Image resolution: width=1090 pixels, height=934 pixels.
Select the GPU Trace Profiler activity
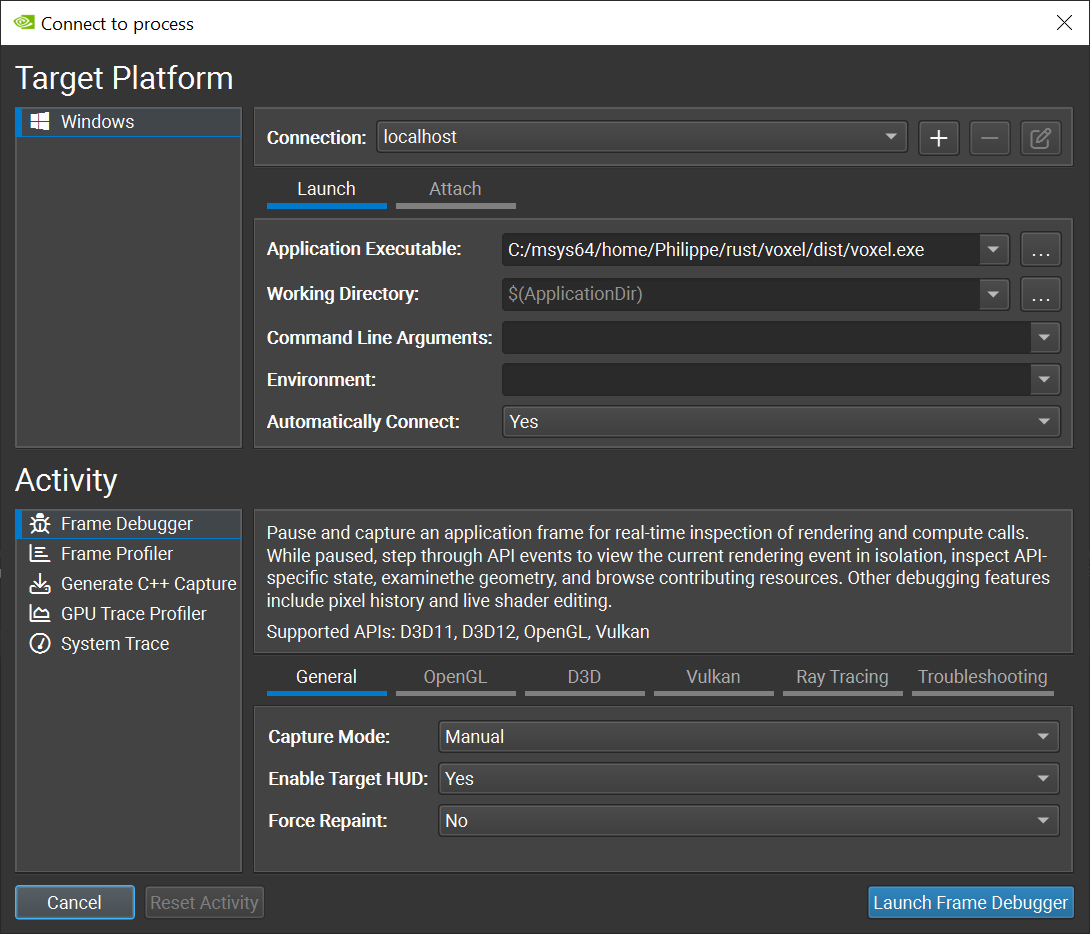[129, 614]
